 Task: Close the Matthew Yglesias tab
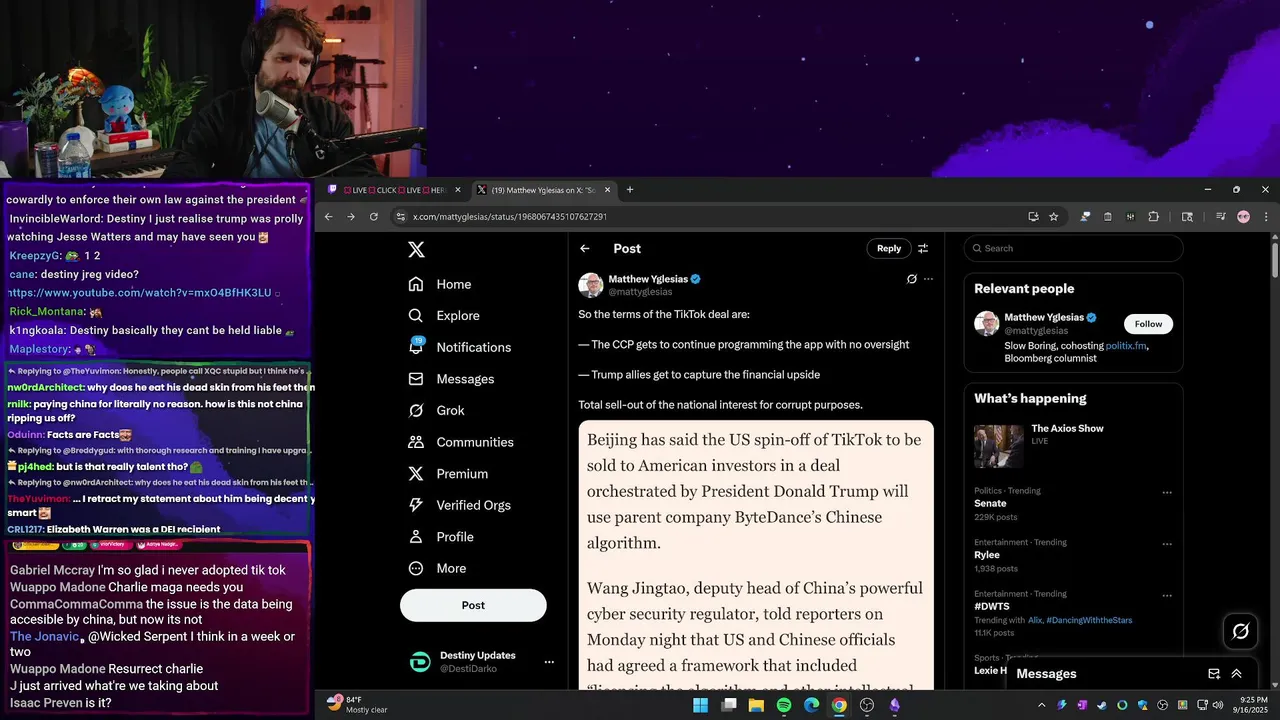[608, 190]
